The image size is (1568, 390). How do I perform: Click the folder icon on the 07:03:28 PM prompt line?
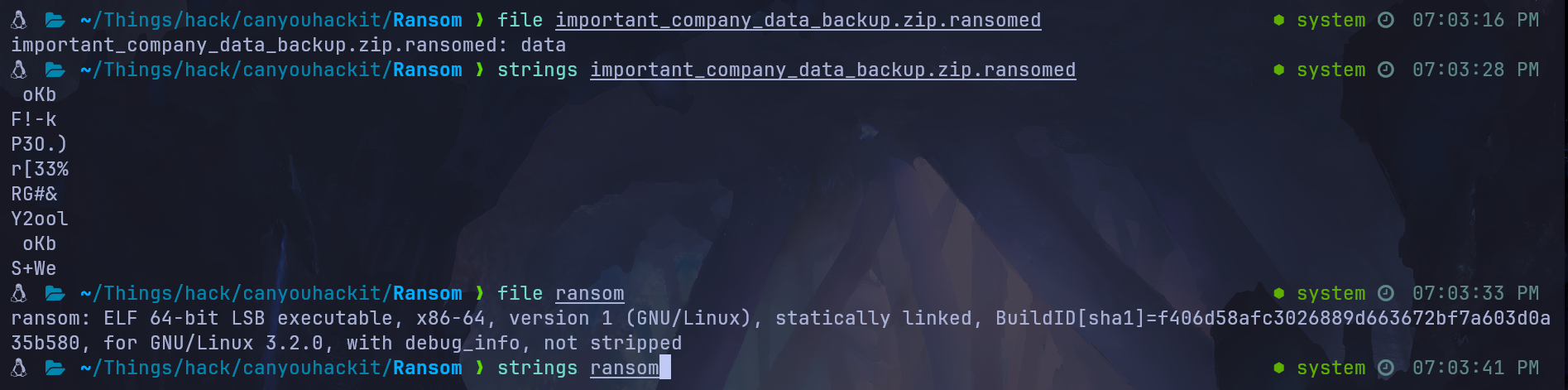[x=55, y=70]
